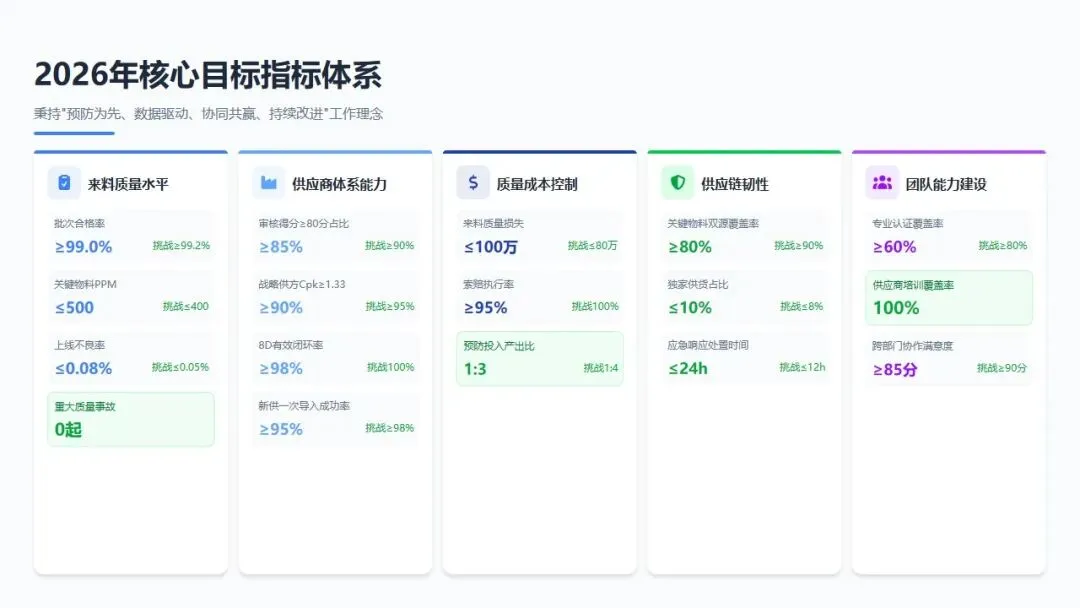Click 挑战100% in the 索赔执行率 row
1080x608 pixels.
[595, 306]
